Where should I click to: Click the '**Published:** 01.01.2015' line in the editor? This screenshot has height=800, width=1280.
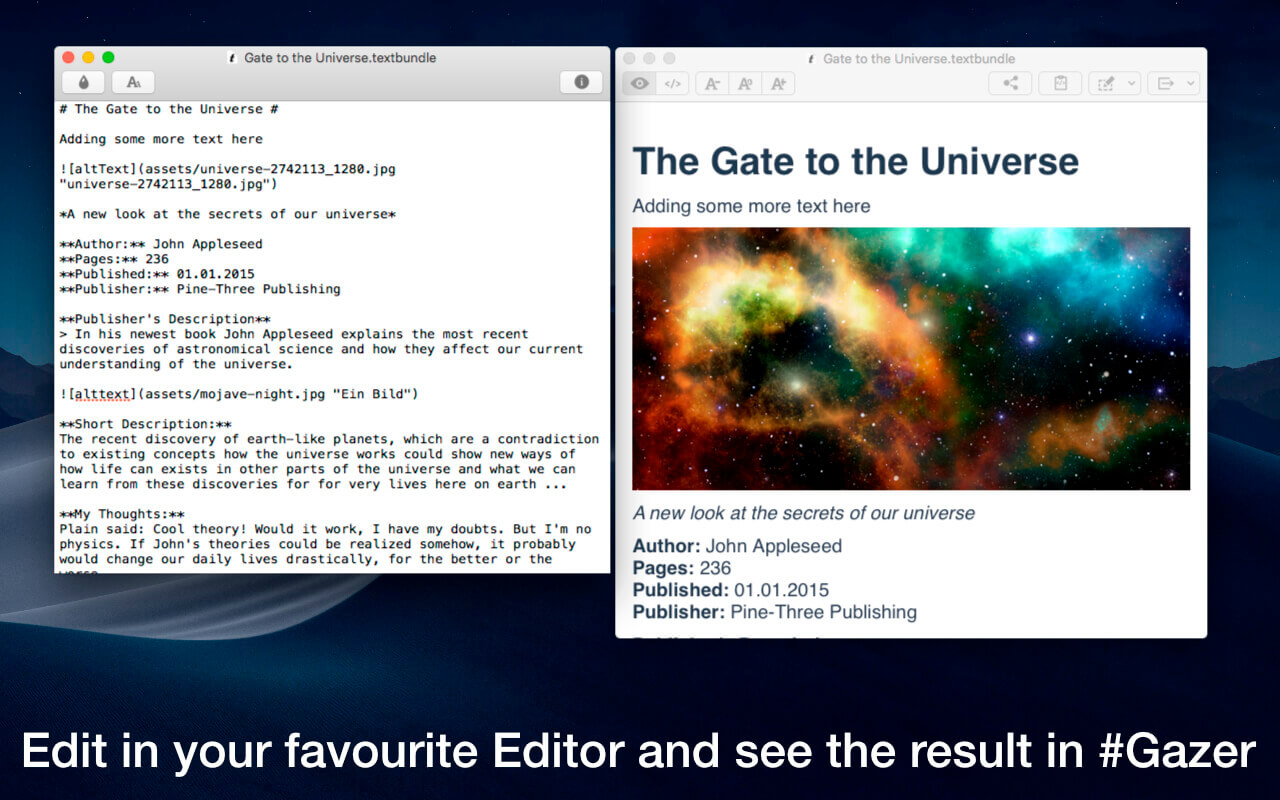click(157, 274)
